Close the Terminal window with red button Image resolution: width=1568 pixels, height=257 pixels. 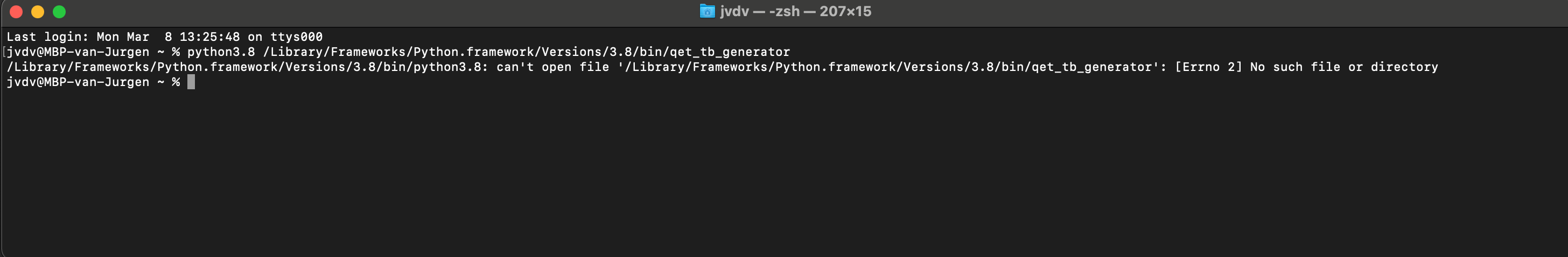[17, 11]
